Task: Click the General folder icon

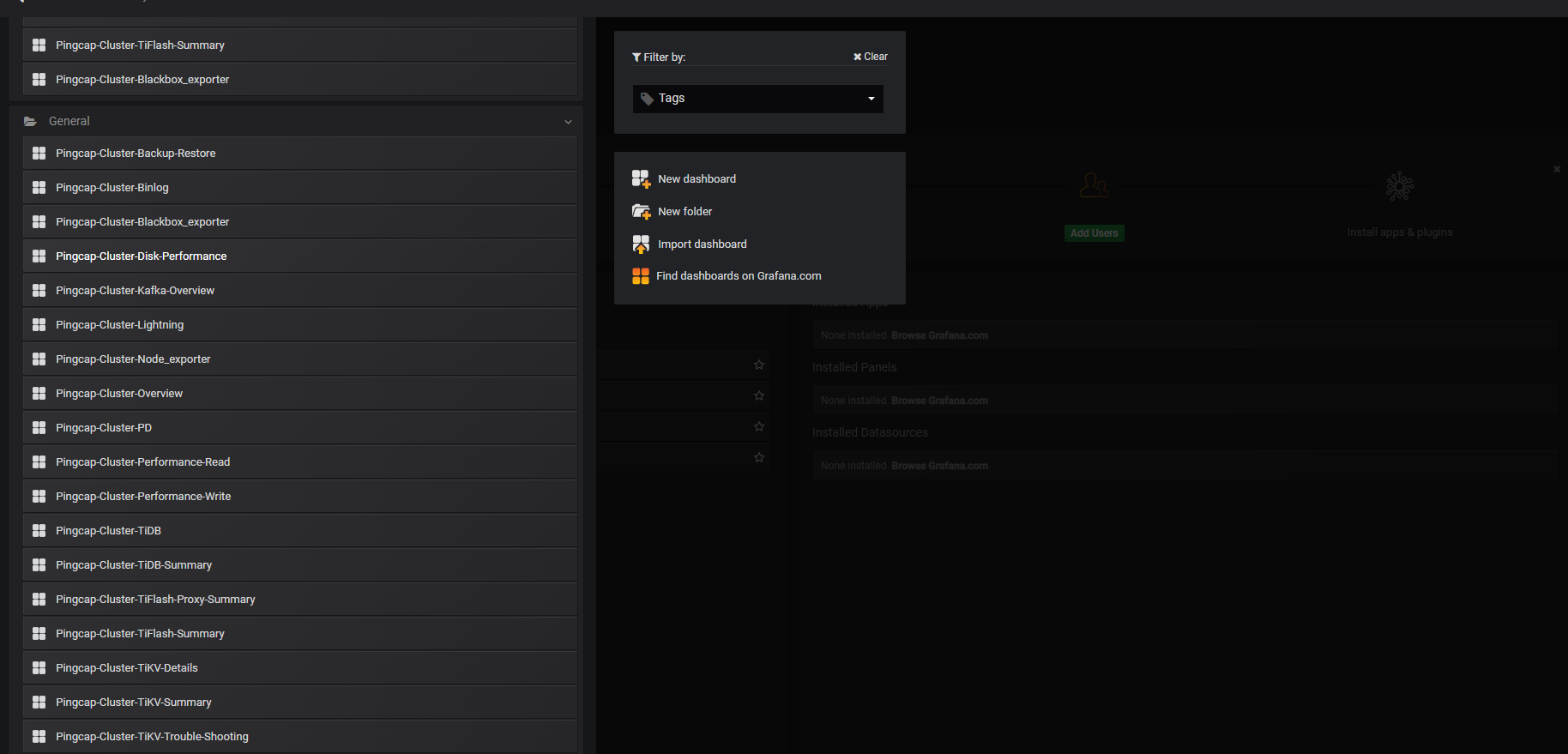Action: [30, 122]
